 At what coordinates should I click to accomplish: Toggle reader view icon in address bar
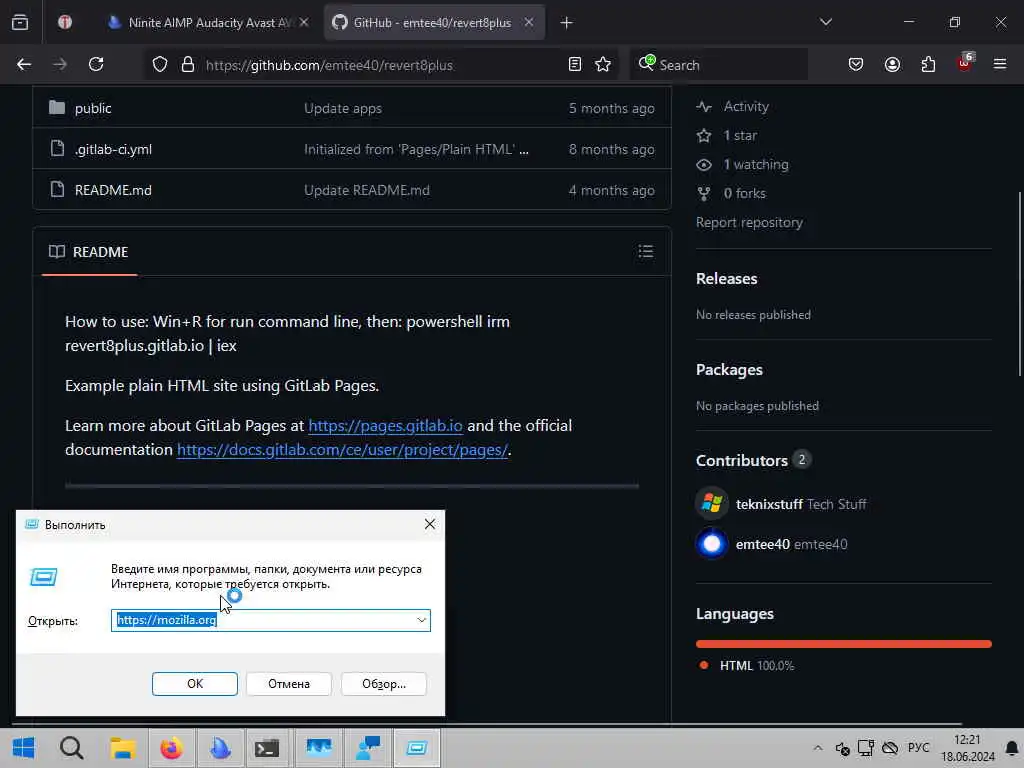575,64
